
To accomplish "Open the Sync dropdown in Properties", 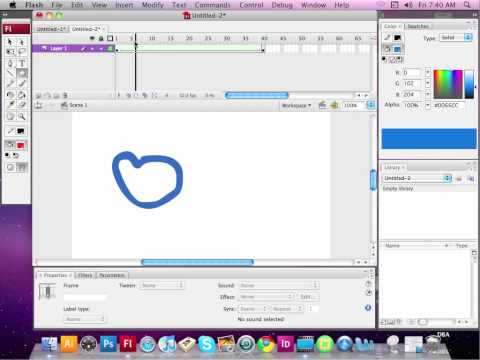I will click(x=254, y=309).
